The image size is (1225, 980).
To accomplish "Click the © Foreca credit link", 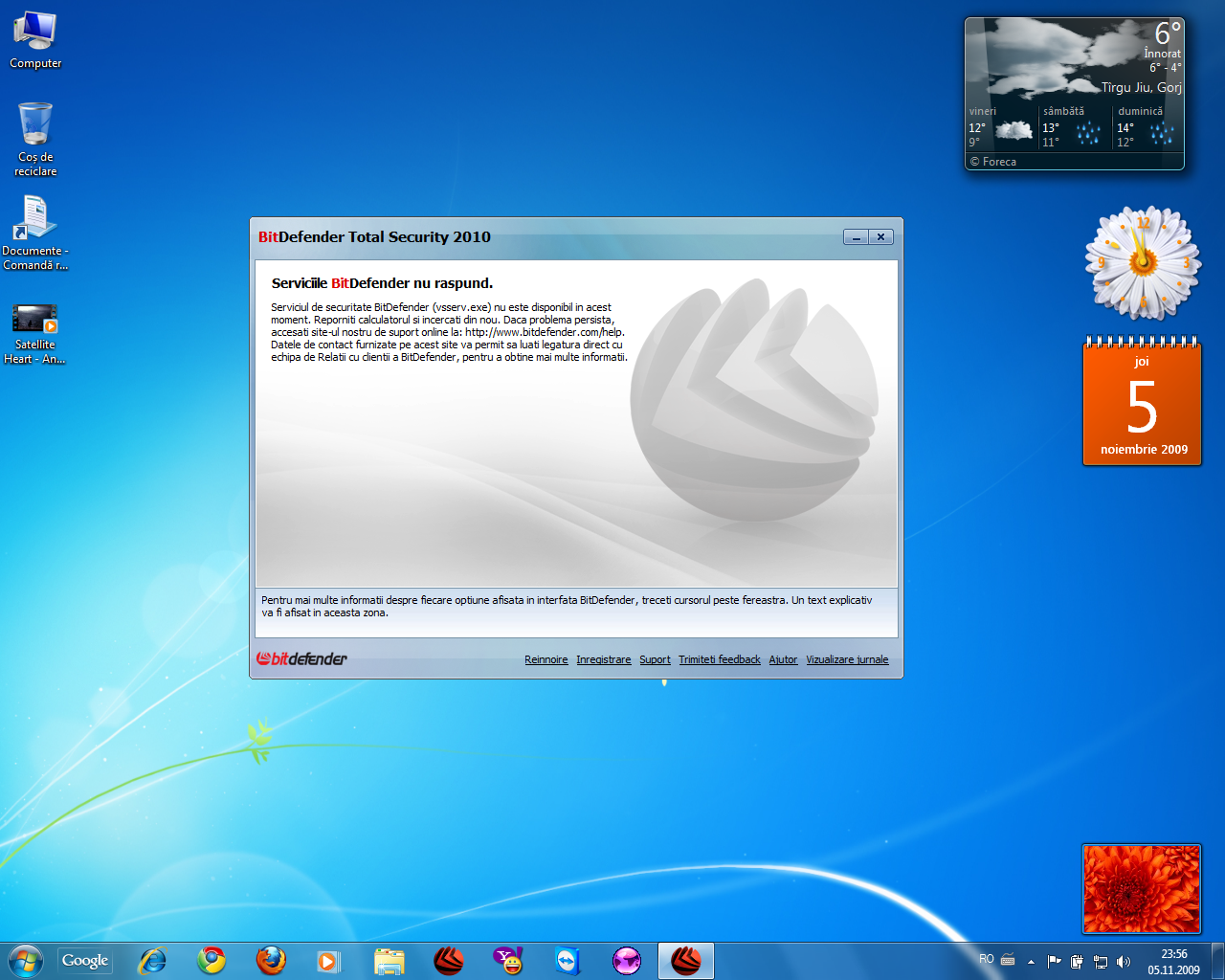I will click(992, 162).
